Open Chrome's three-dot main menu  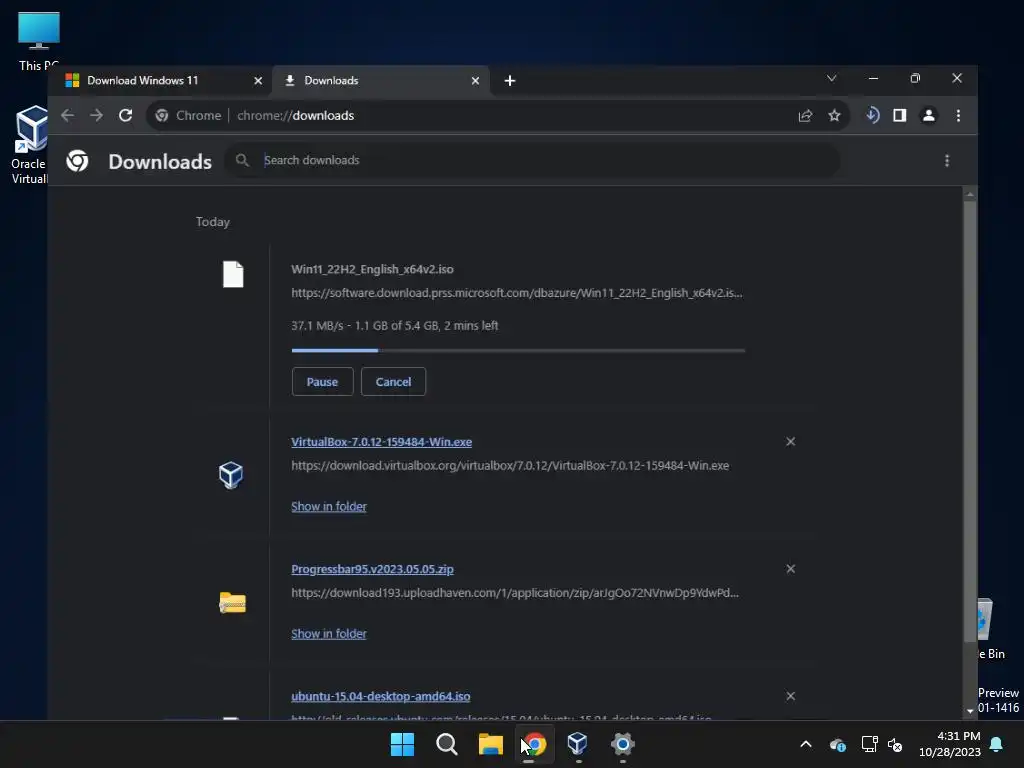(958, 116)
